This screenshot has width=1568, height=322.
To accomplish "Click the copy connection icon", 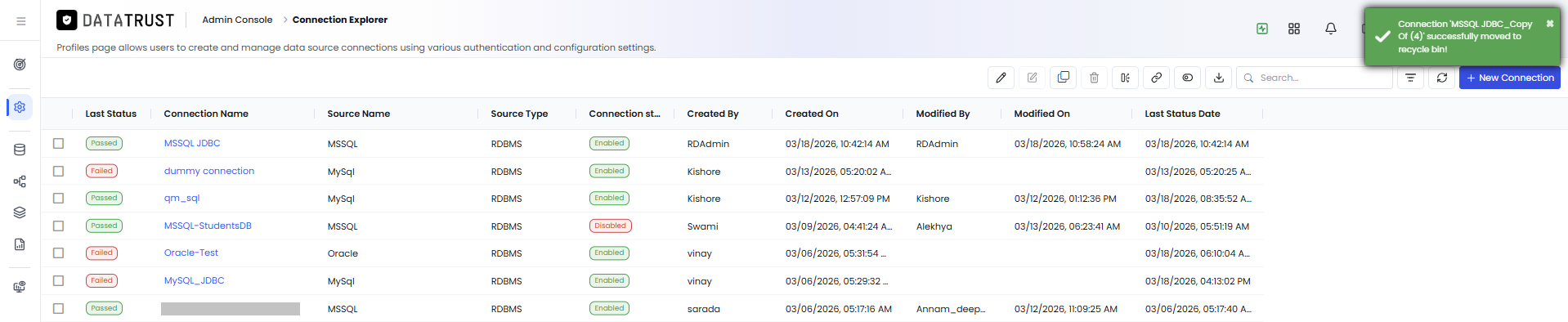I will (1063, 78).
